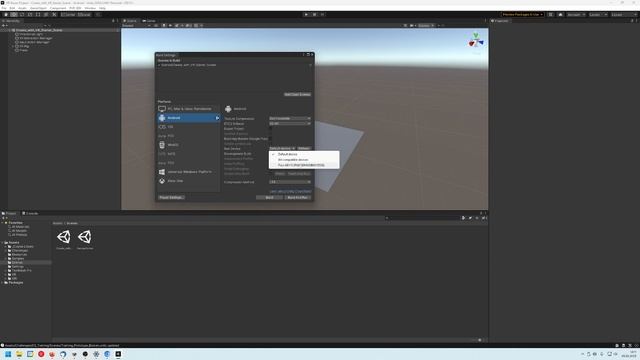Viewport: 640px width, 360px height.
Task: Open the Shaded draw mode dropdown
Action: [x=137, y=26]
